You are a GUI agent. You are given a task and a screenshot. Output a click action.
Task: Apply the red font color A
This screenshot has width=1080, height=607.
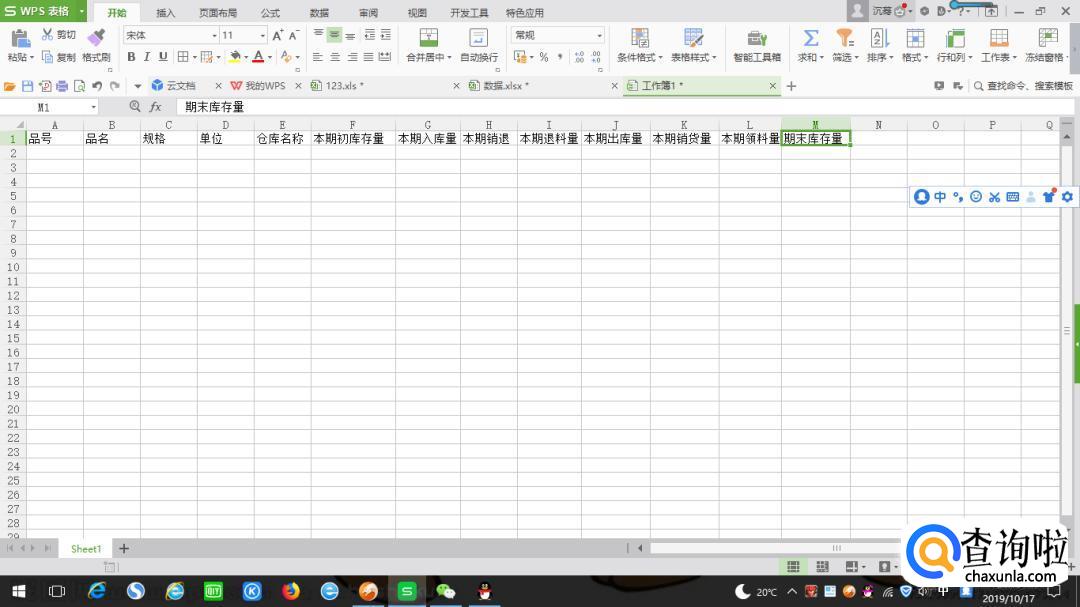pyautogui.click(x=258, y=57)
